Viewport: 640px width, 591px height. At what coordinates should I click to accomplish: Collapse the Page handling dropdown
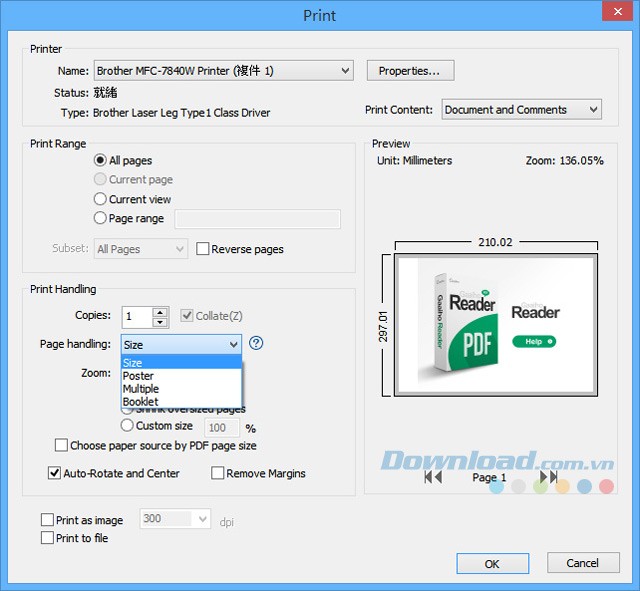(181, 344)
